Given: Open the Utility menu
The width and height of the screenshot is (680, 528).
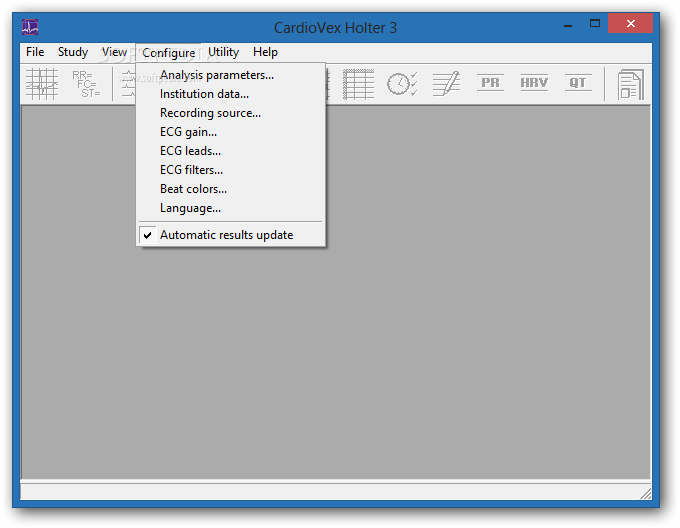Looking at the screenshot, I should (x=223, y=52).
